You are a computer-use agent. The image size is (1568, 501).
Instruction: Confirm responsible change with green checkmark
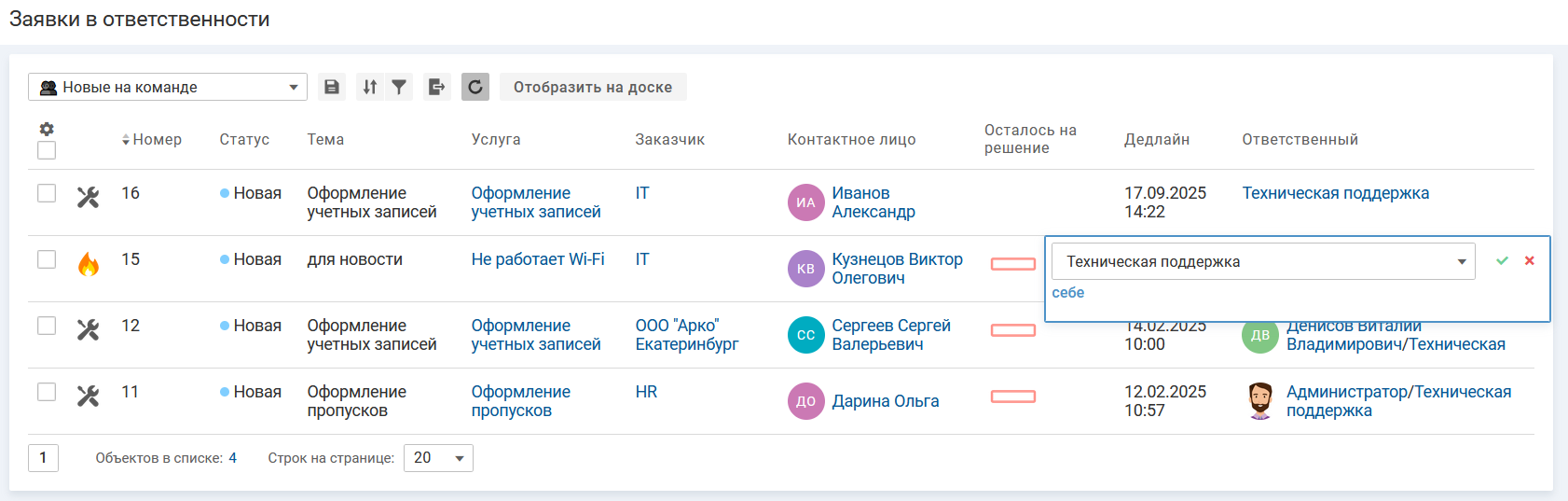1502,261
